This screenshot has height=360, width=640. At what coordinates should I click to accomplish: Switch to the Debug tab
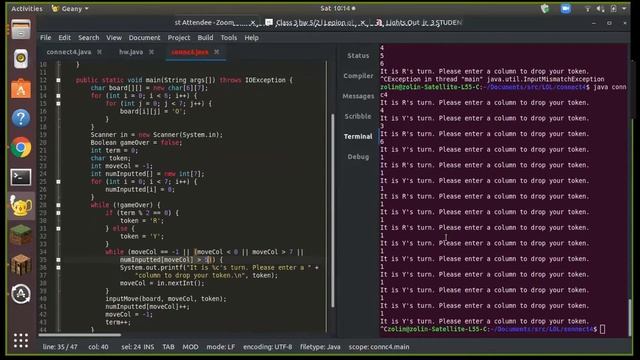coord(358,157)
